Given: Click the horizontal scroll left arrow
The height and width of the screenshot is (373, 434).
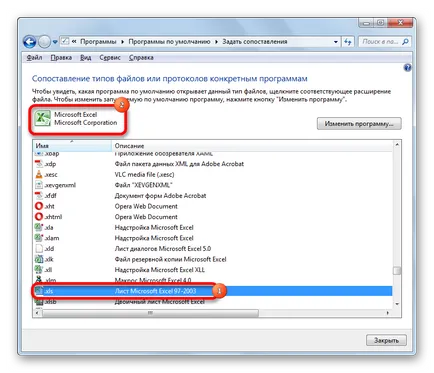Looking at the screenshot, I should tap(37, 313).
